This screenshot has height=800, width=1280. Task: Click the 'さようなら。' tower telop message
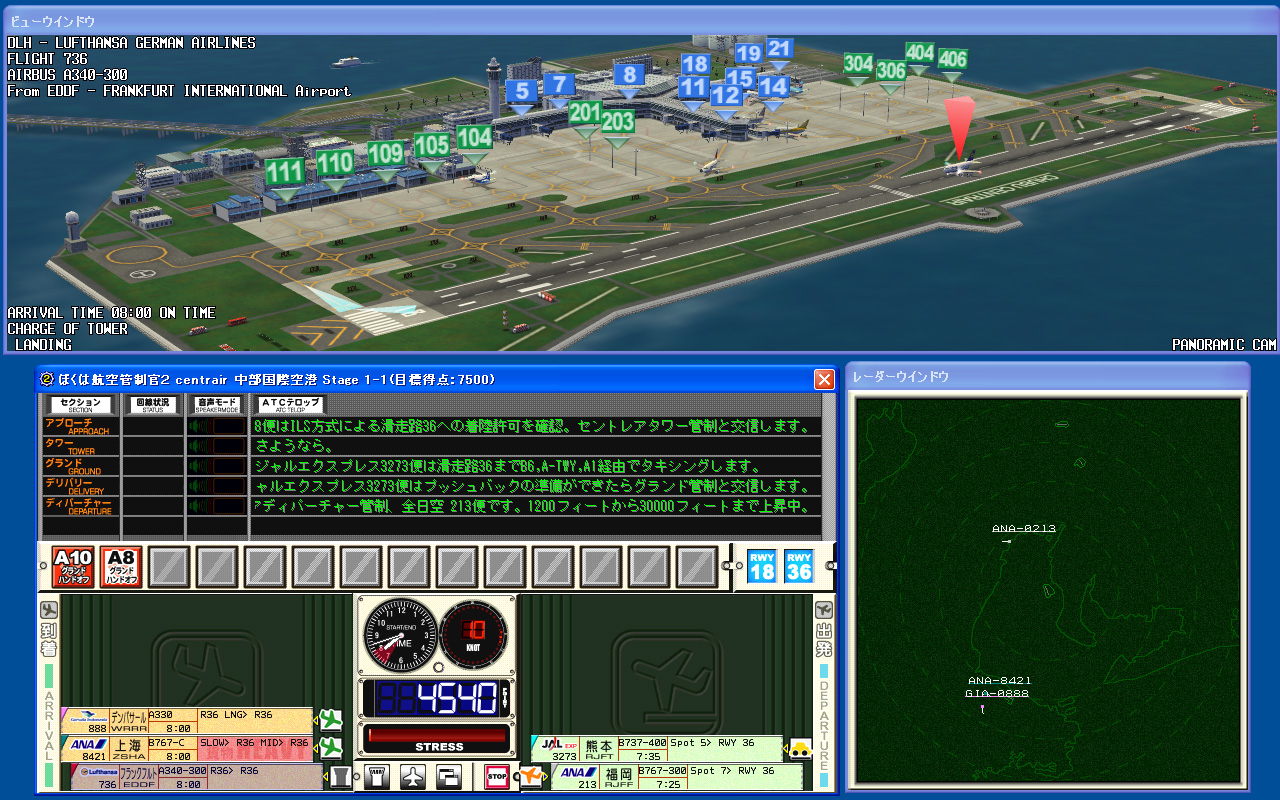tap(293, 446)
